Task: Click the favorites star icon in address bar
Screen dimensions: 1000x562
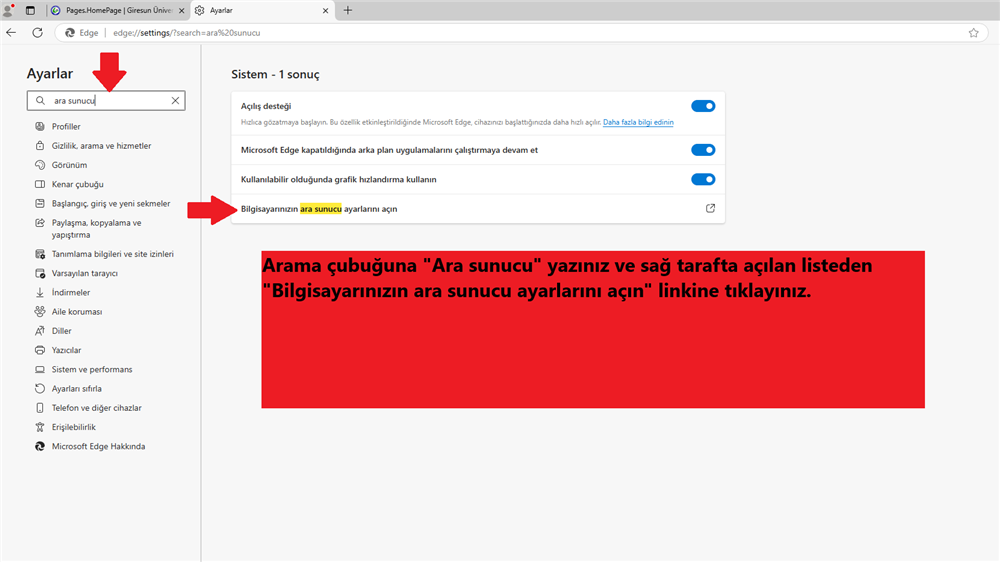Action: coord(973,32)
